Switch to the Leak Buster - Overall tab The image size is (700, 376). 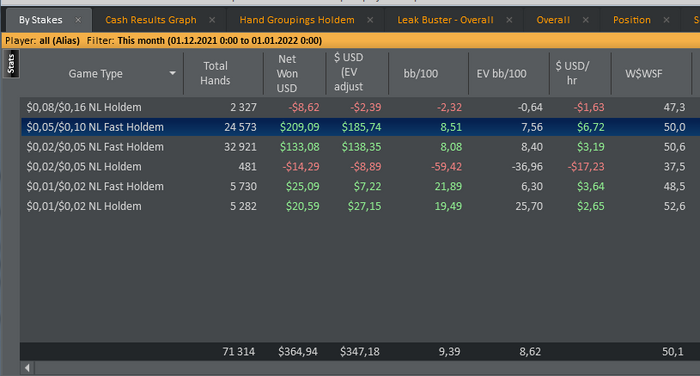click(445, 20)
